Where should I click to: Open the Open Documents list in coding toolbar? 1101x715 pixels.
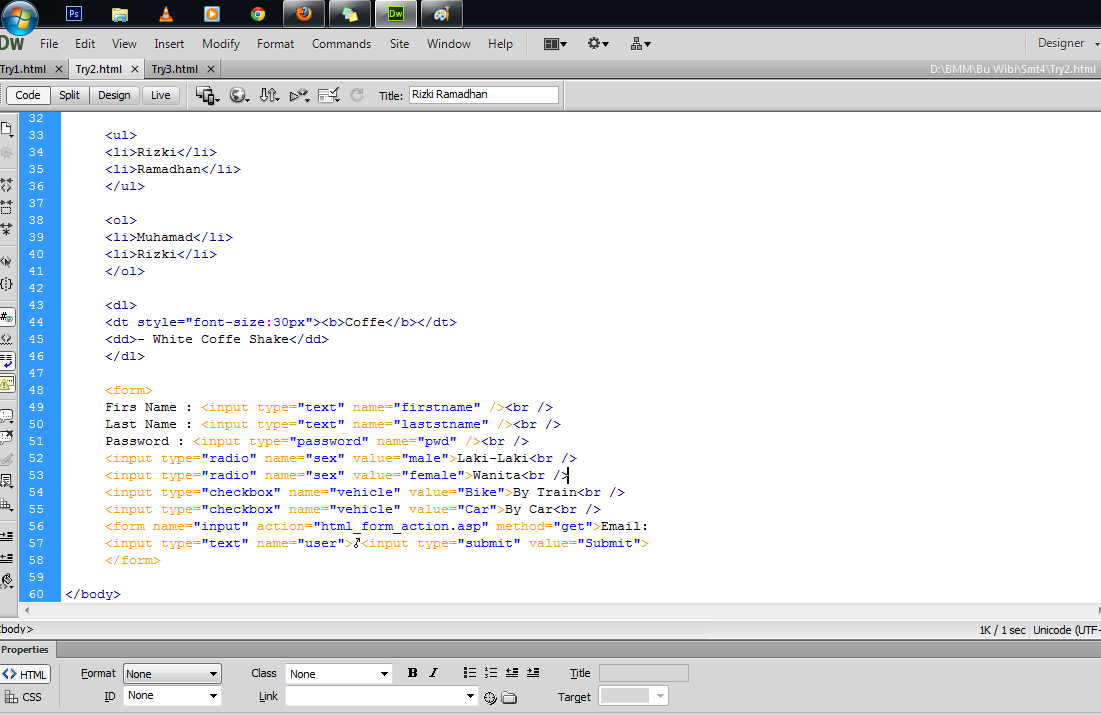coord(6,129)
